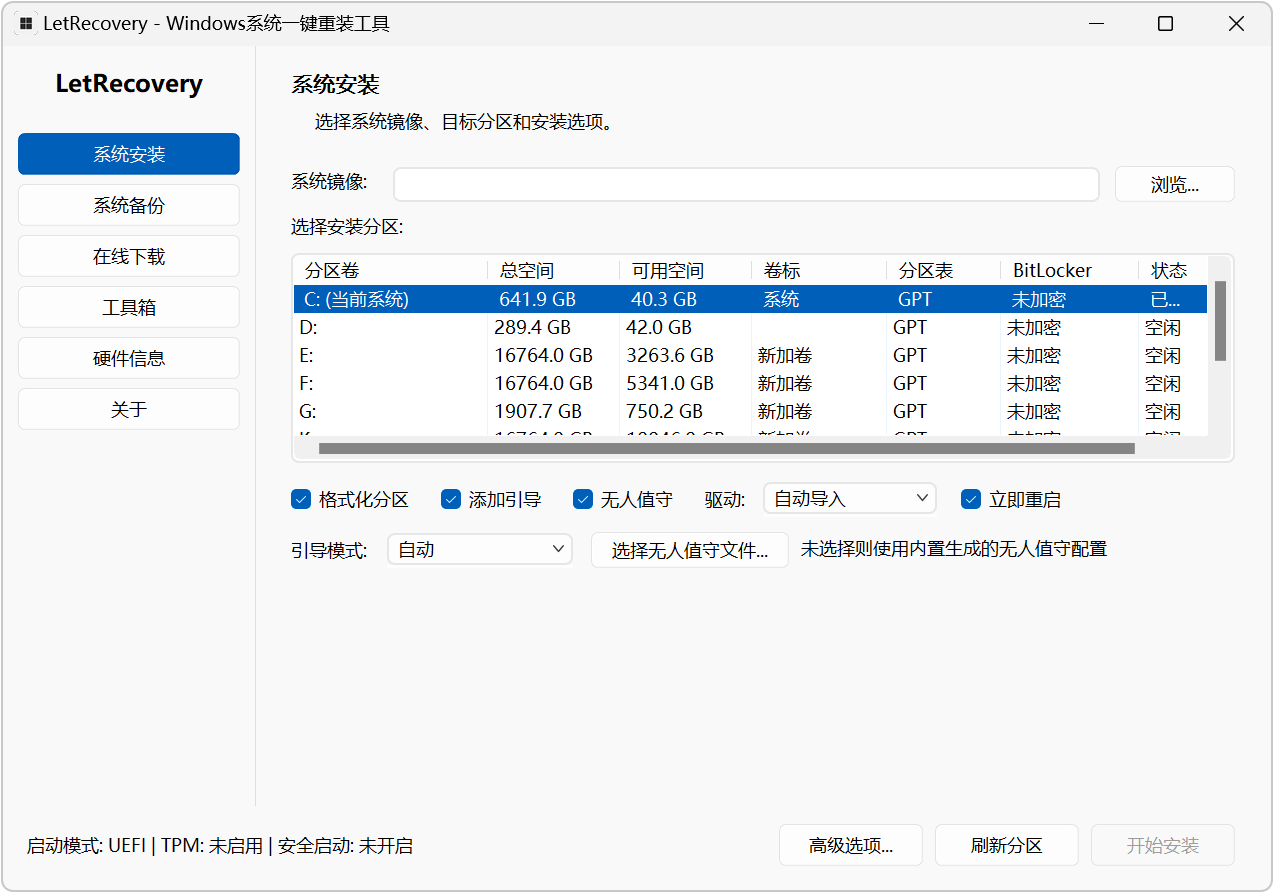Select the G: partition row
1275x893 pixels.
pyautogui.click(x=750, y=411)
